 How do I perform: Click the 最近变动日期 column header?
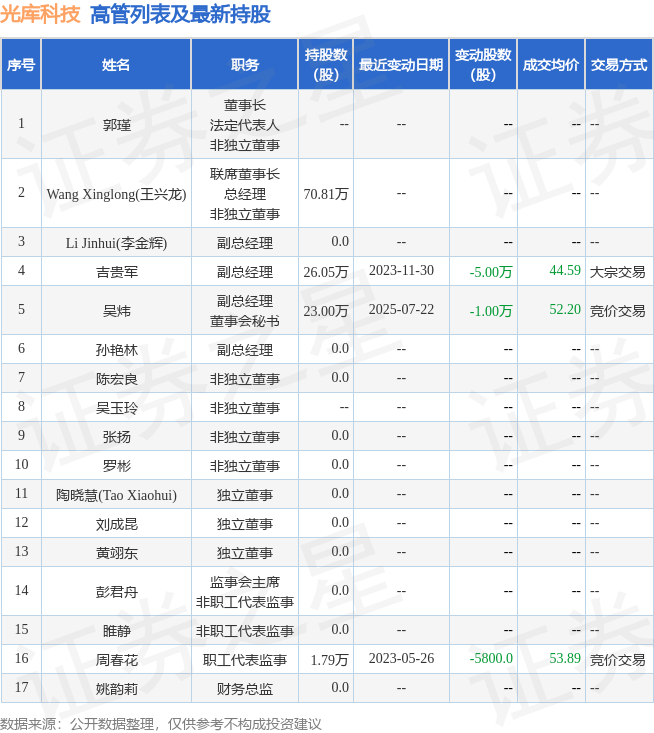pos(401,65)
